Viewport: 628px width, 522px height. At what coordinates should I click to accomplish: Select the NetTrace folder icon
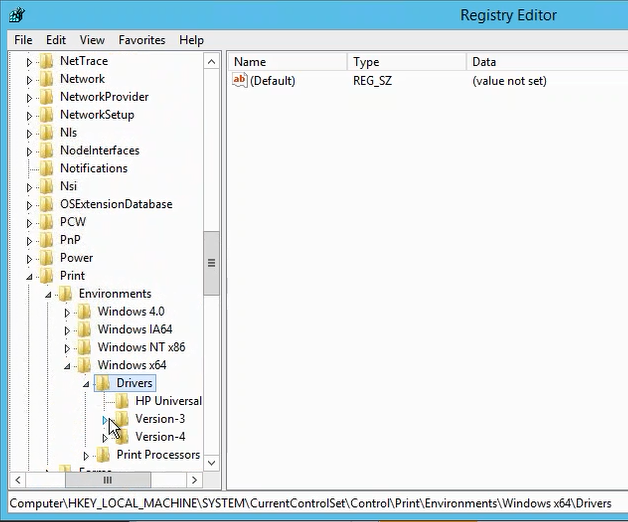click(x=46, y=61)
